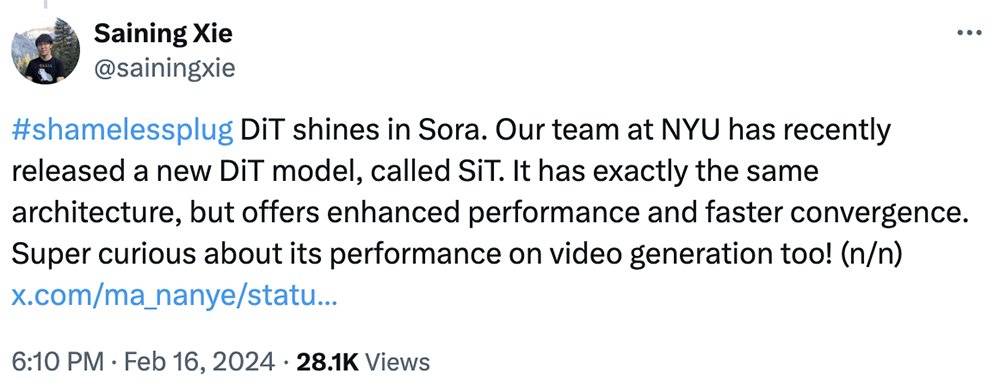Select the word 'architecture' in the tweet
This screenshot has height=386, width=1000.
coord(91,214)
